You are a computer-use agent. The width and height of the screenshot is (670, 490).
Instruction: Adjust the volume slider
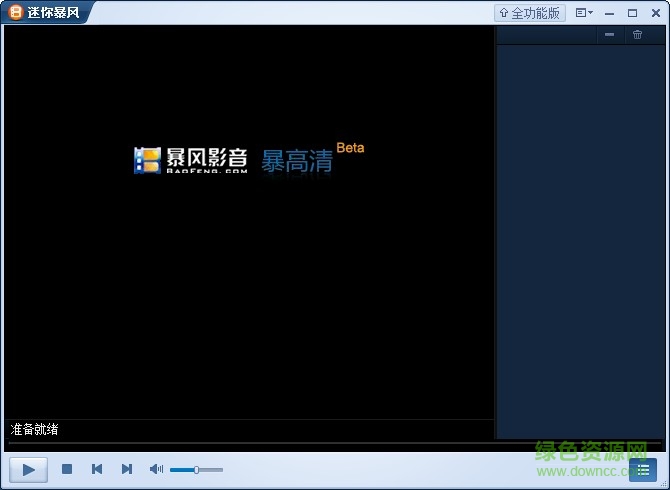click(197, 470)
